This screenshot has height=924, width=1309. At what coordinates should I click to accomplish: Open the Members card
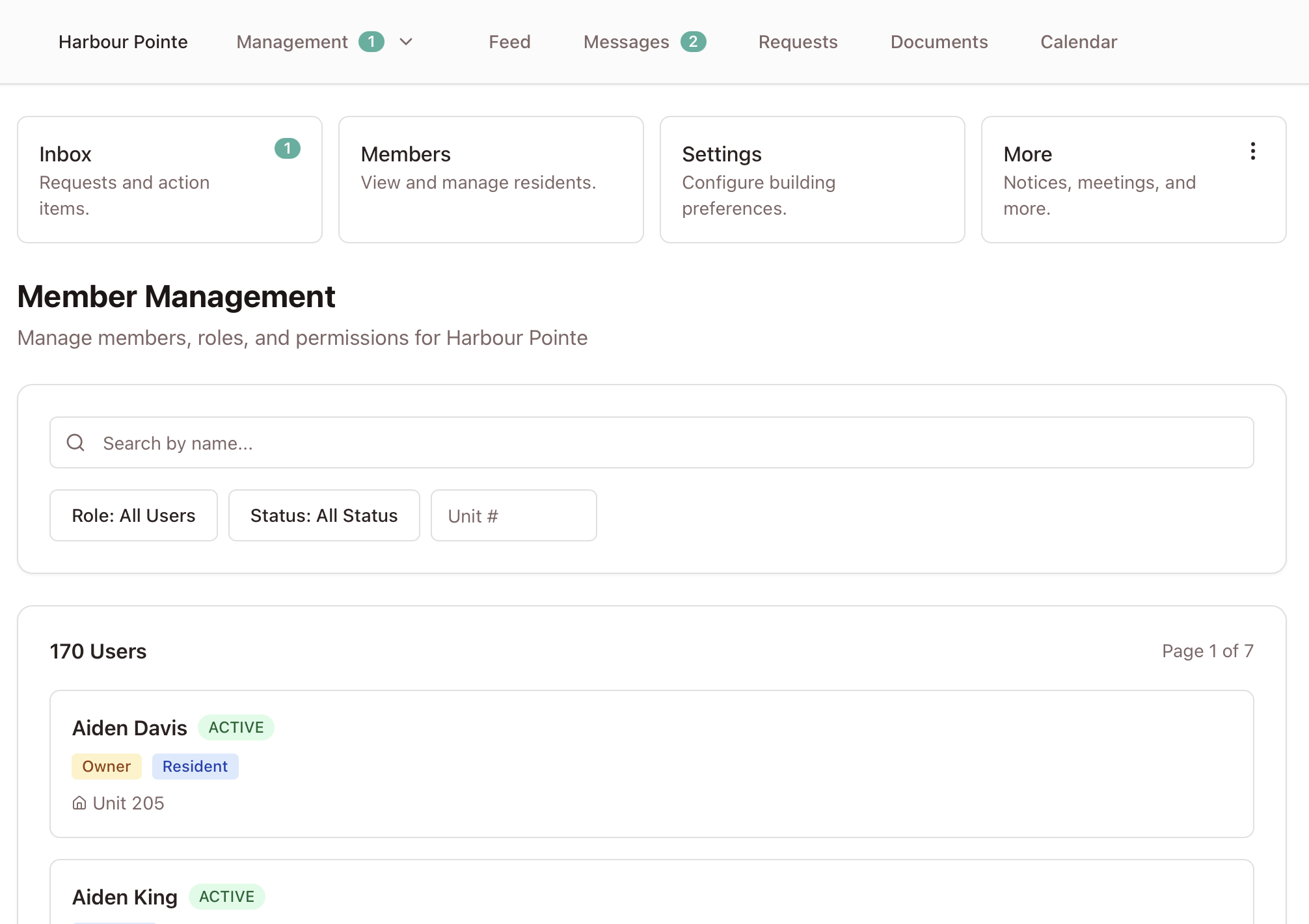click(491, 180)
